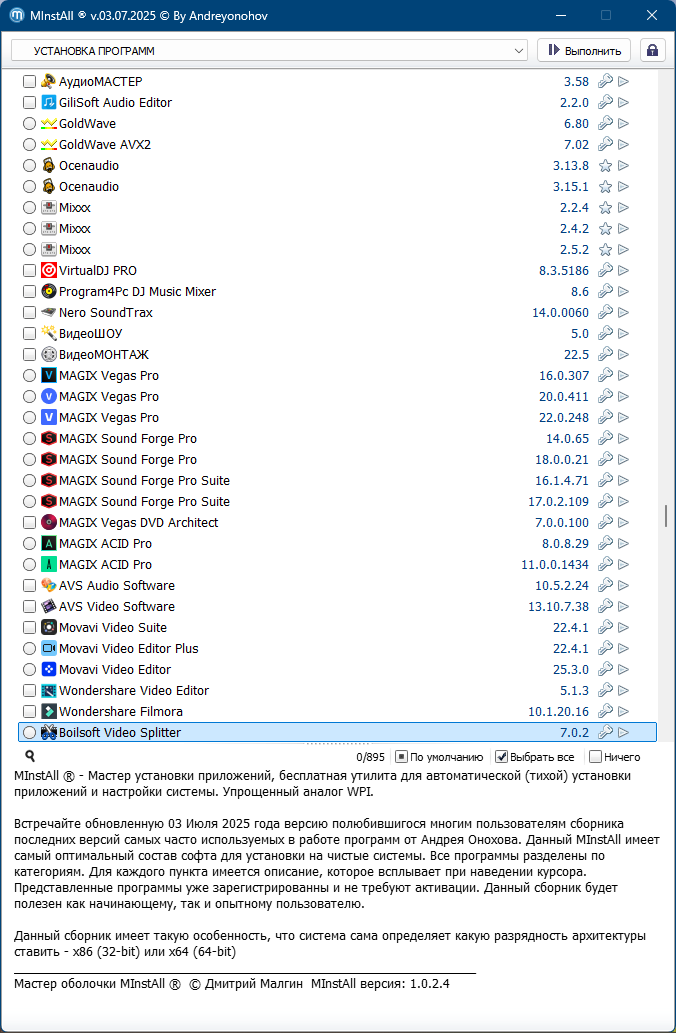Click the key icon in the VirtualDJ PRO row
676x1033 pixels.
pyautogui.click(x=605, y=271)
